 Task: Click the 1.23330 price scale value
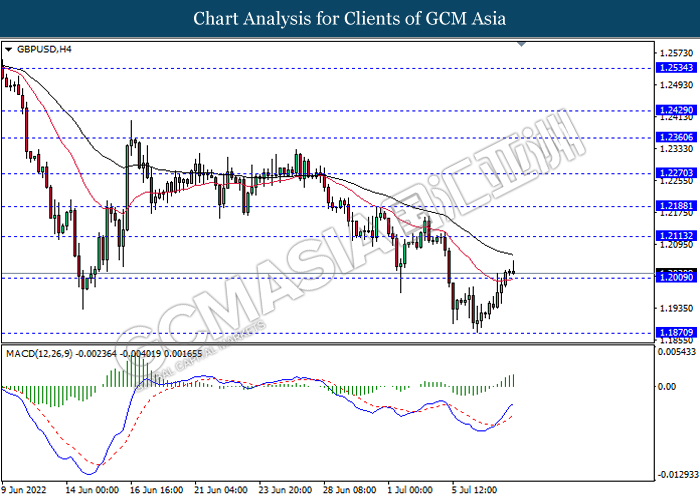(x=676, y=149)
